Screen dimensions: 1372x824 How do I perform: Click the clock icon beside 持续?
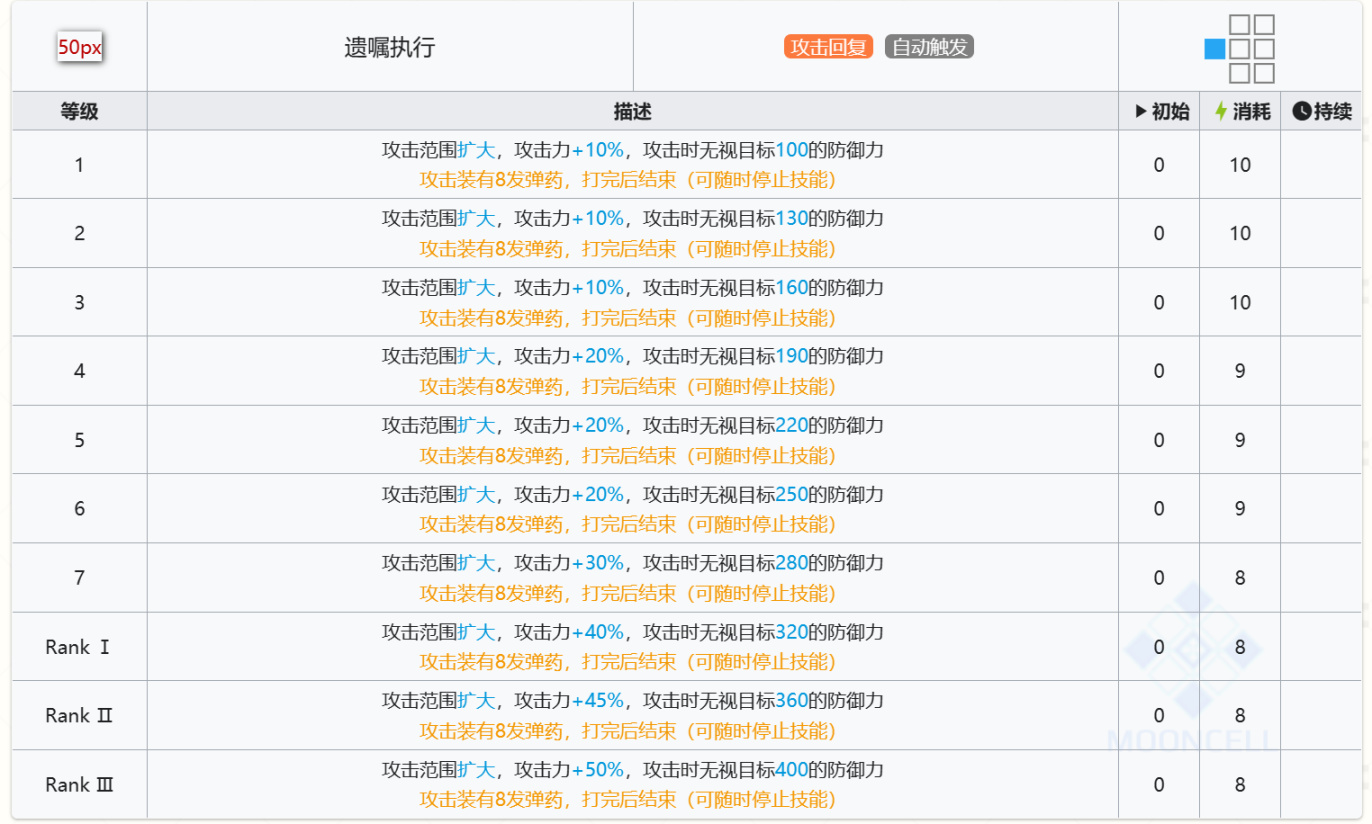point(1301,111)
